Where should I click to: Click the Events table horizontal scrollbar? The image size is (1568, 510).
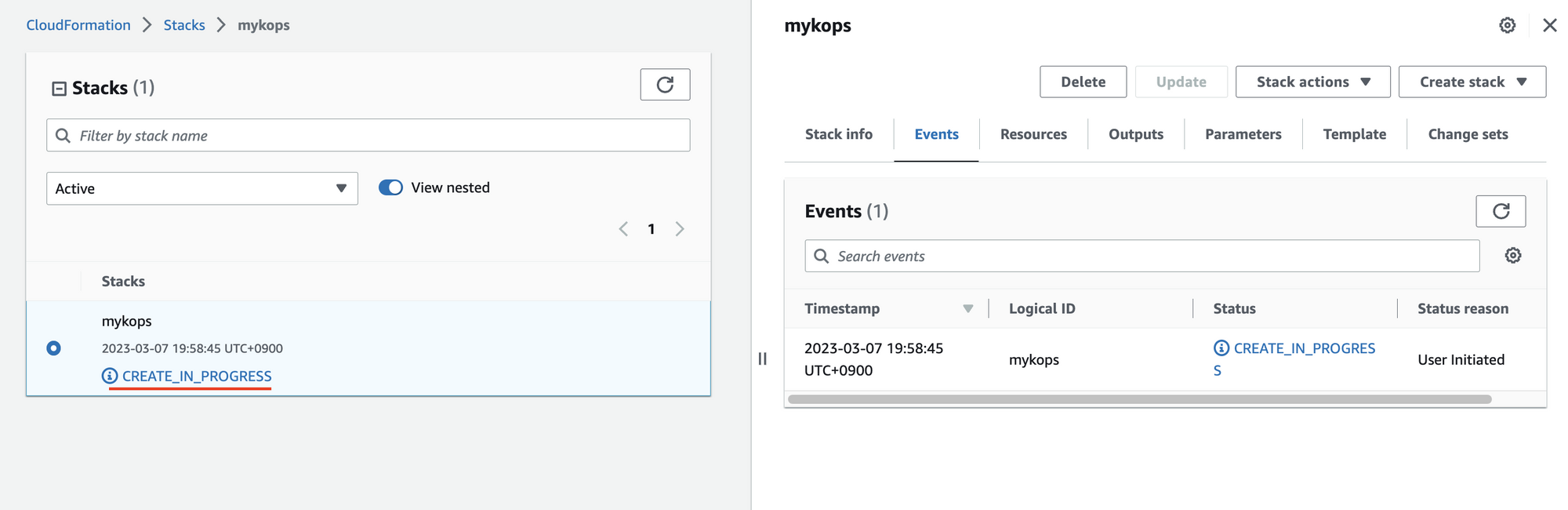click(x=1139, y=399)
